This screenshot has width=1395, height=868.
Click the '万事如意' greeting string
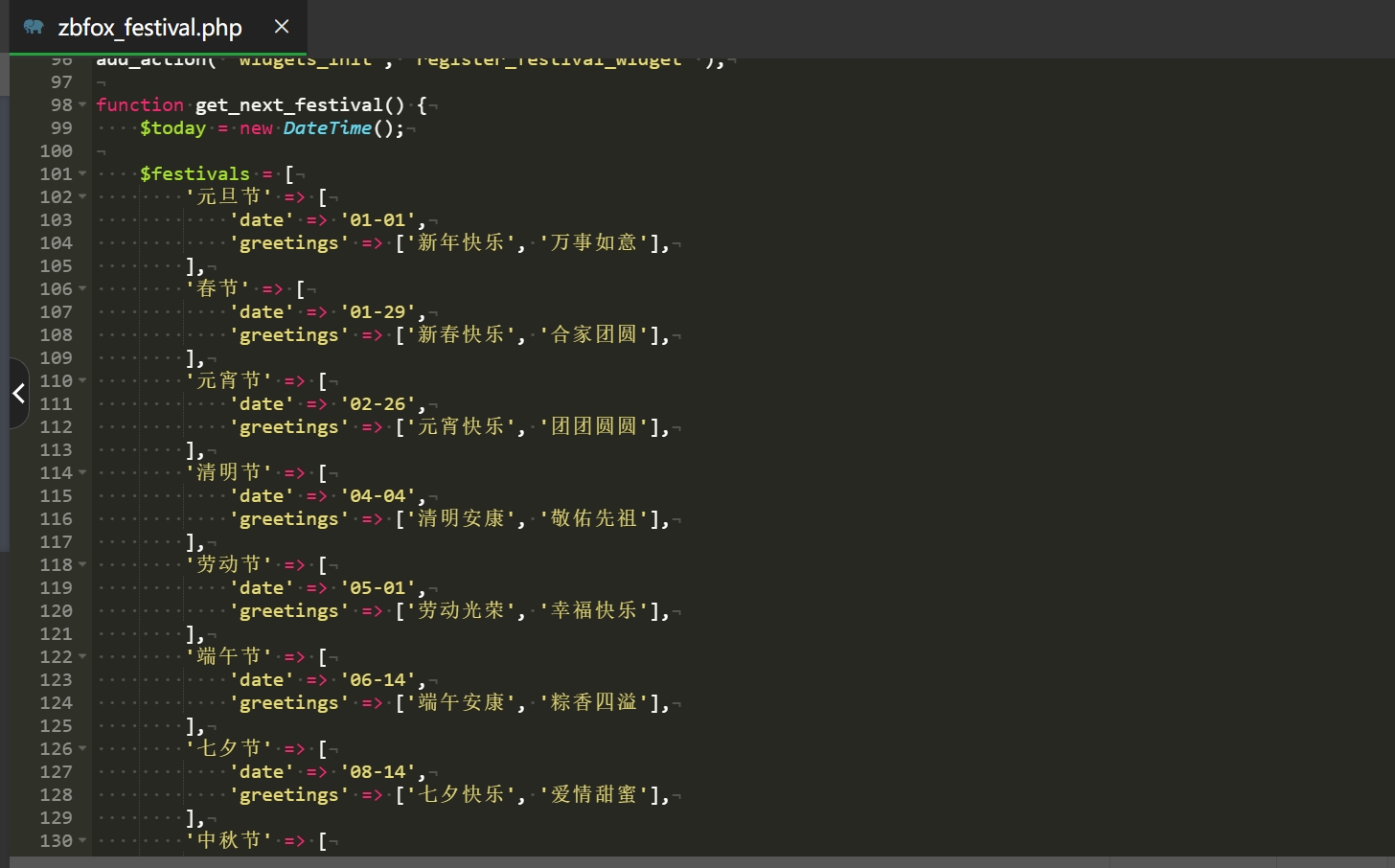click(x=594, y=242)
